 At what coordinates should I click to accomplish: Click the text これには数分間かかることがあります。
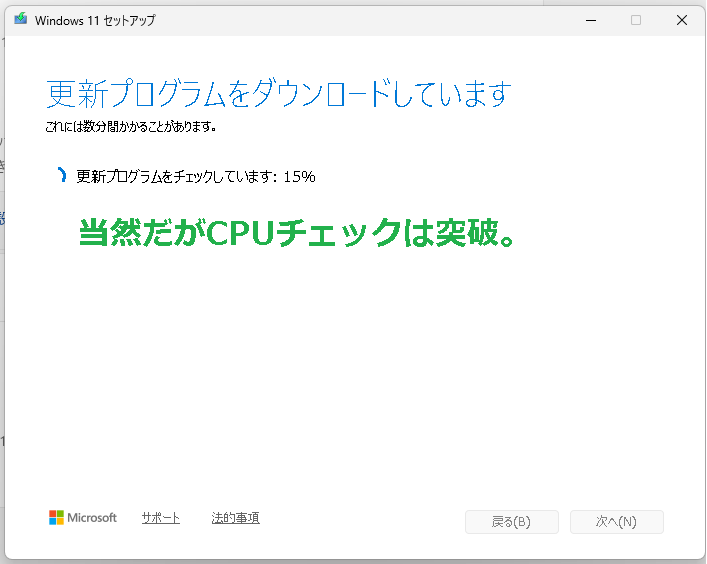[131, 127]
